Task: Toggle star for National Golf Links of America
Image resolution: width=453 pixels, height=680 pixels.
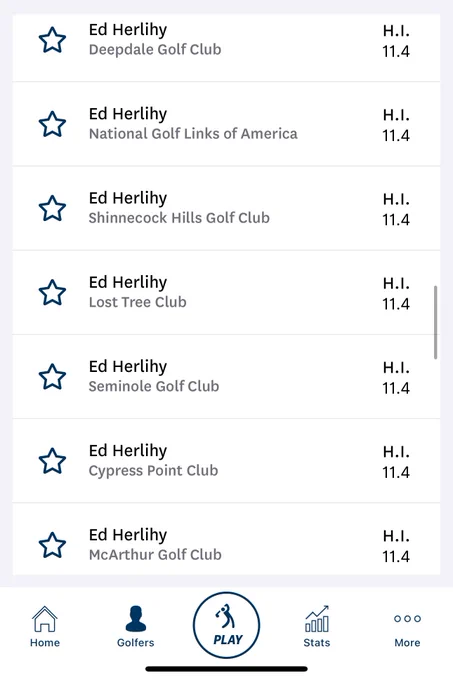Action: click(x=52, y=124)
